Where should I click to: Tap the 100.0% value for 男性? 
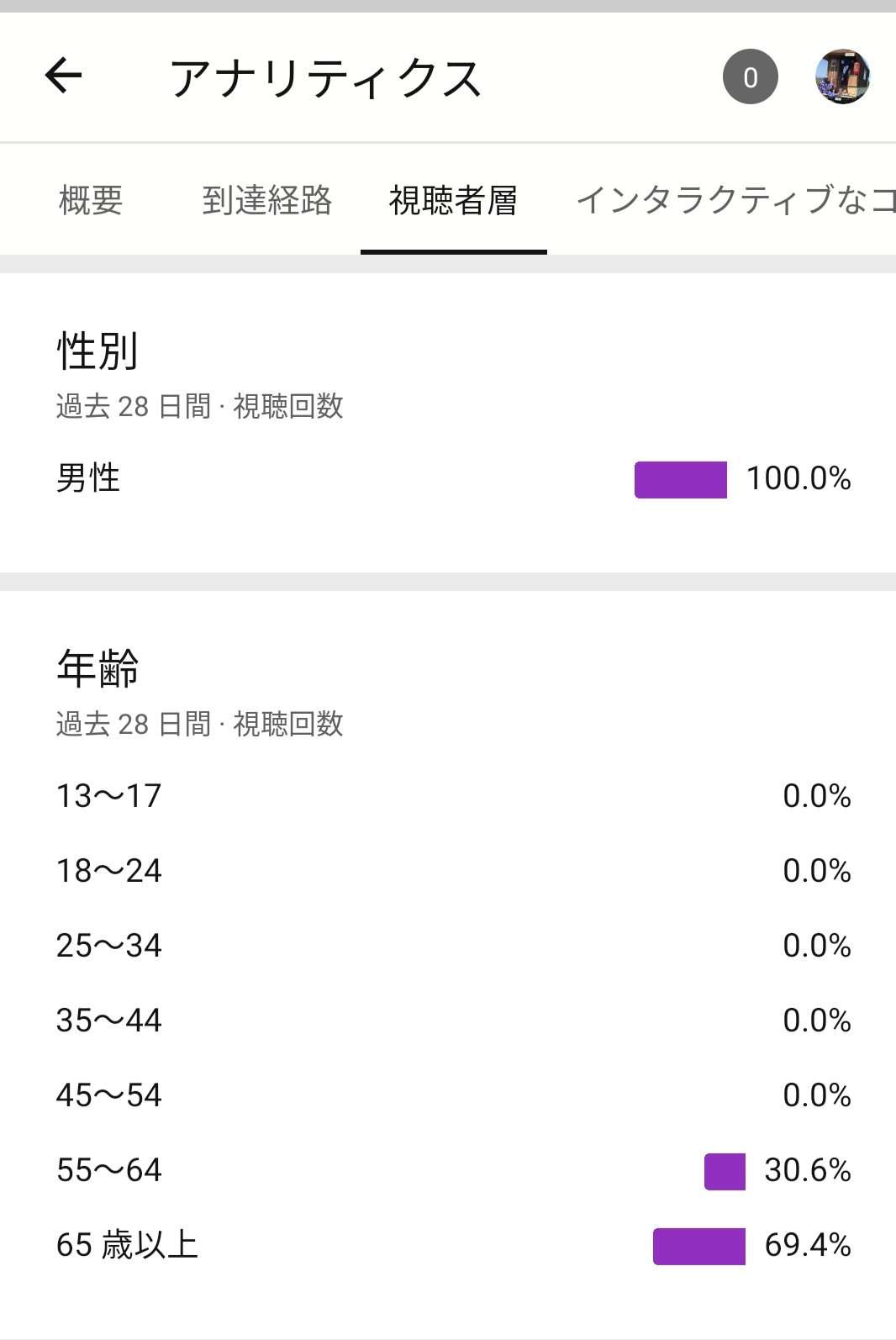click(799, 479)
